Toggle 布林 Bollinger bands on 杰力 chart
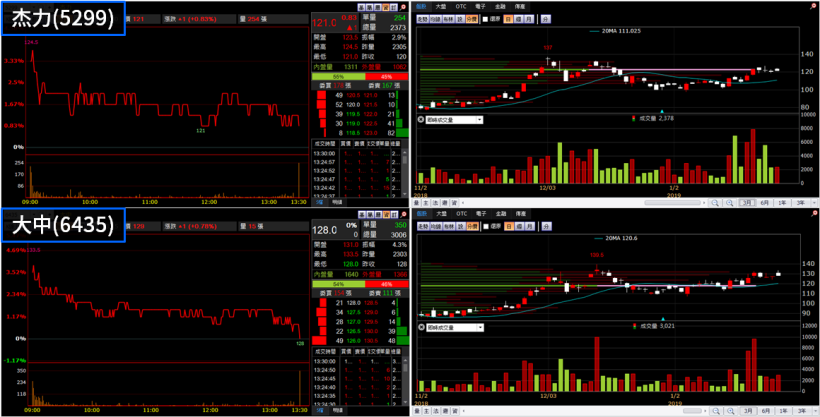This screenshot has height=417, width=820. pos(449,19)
